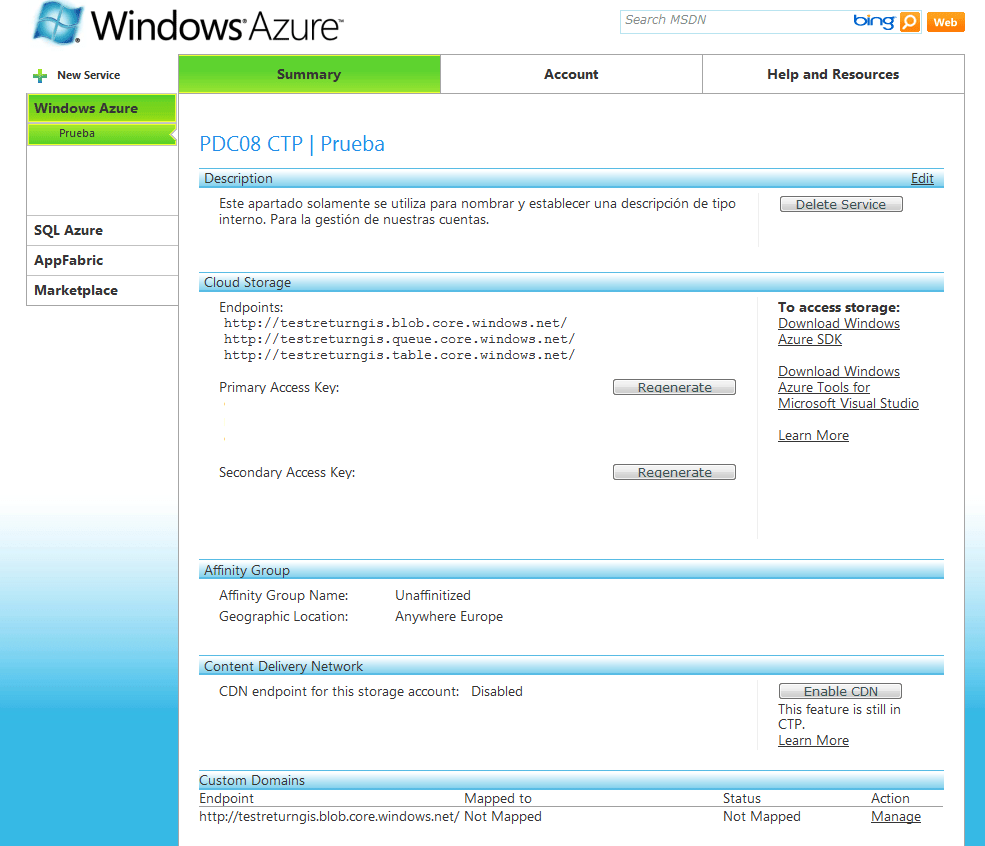This screenshot has width=985, height=846.
Task: Click the Anywhere Europe location value
Action: pos(449,617)
